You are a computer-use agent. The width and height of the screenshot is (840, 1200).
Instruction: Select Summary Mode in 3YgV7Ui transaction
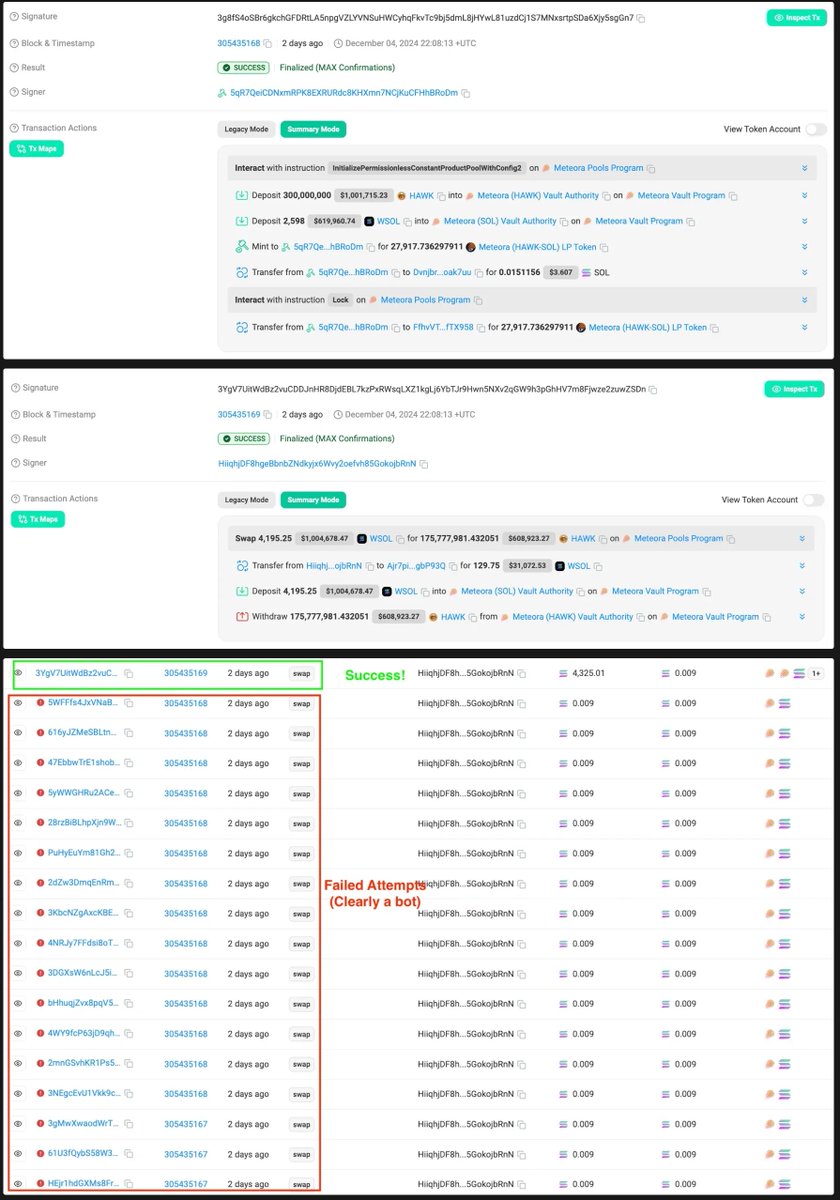[x=313, y=500]
